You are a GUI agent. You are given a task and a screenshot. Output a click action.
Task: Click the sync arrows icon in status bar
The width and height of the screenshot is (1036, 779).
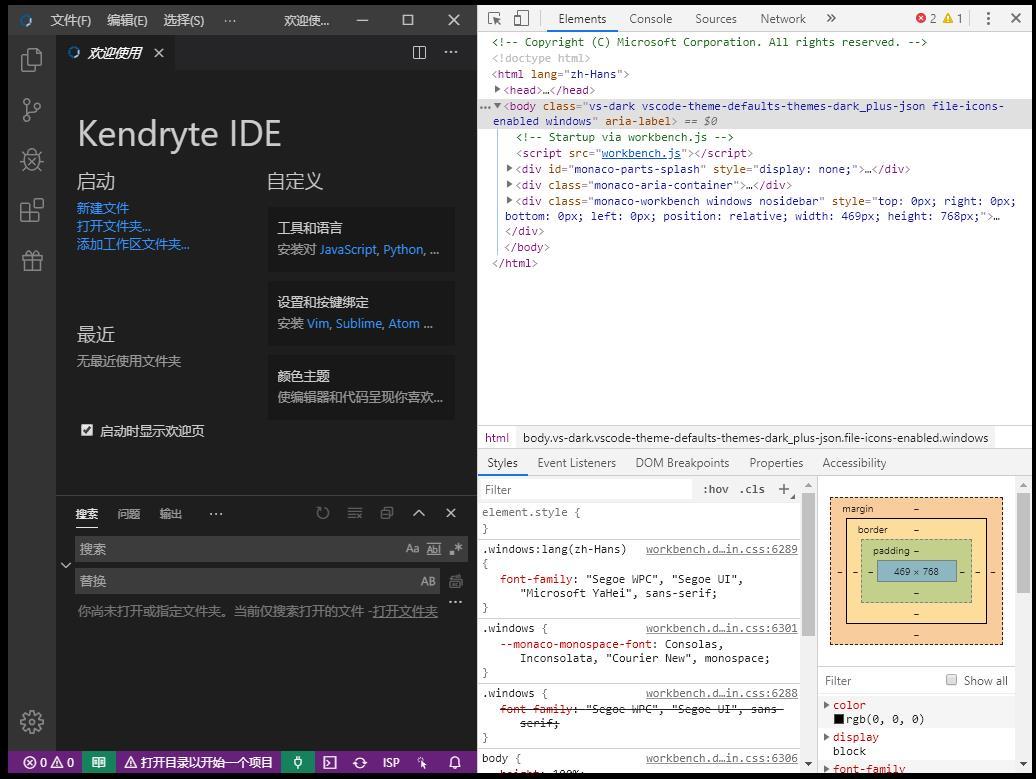pyautogui.click(x=360, y=762)
